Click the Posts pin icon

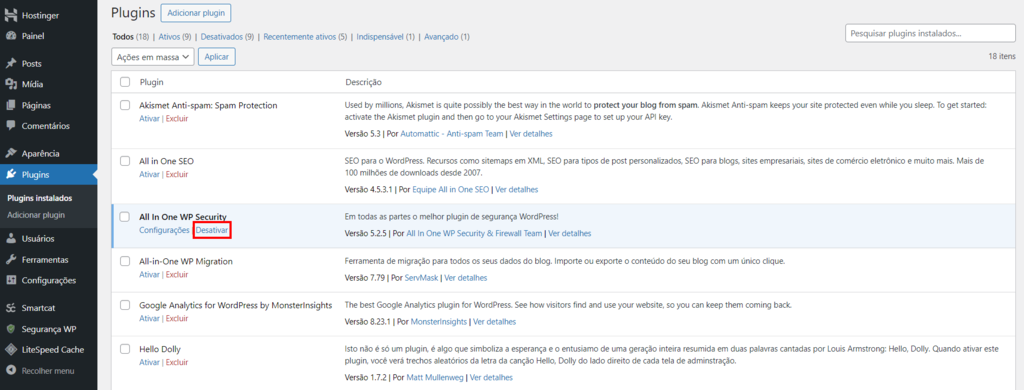pyautogui.click(x=10, y=64)
